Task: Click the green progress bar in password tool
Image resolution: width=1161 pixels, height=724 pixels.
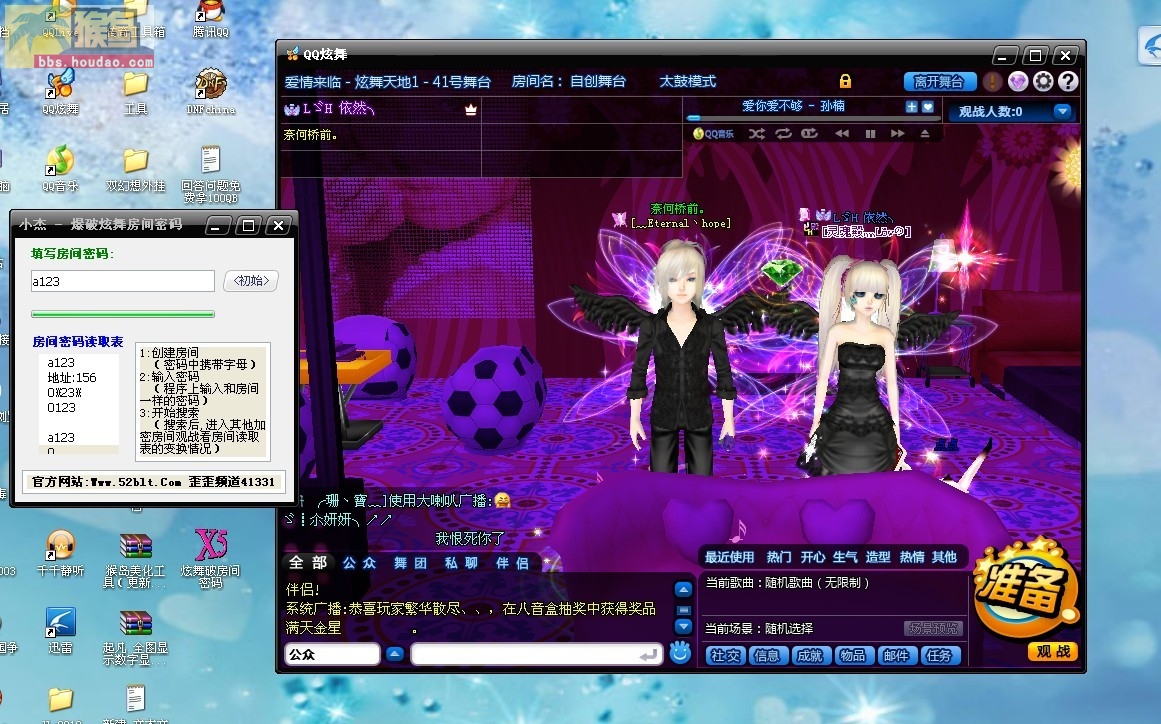Action: coord(123,314)
